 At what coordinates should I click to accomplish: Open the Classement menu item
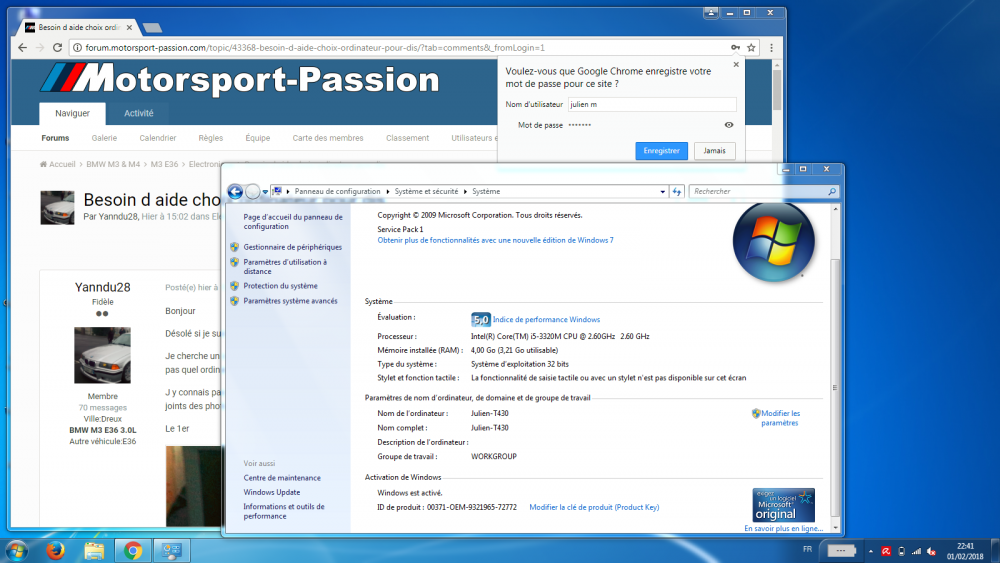click(x=408, y=138)
